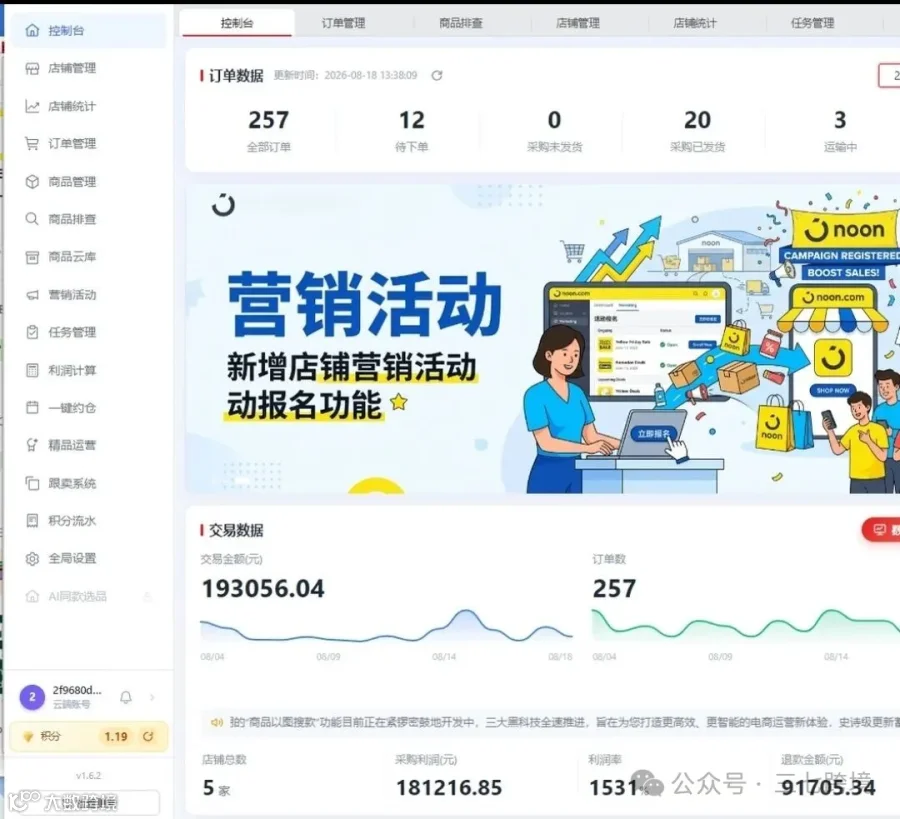This screenshot has height=819, width=900.
Task: Click the 20 采购已发货 count
Action: click(x=697, y=120)
